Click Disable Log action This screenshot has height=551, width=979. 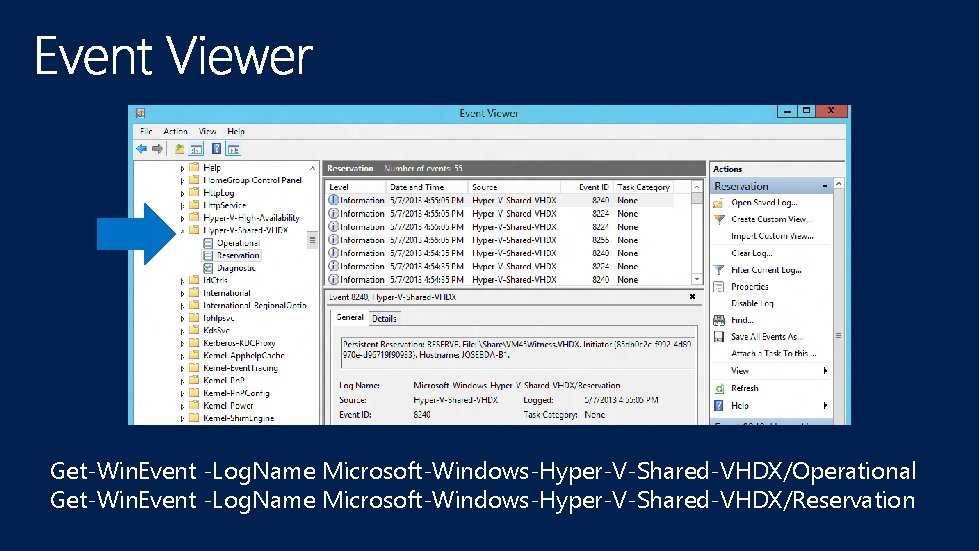coord(752,303)
